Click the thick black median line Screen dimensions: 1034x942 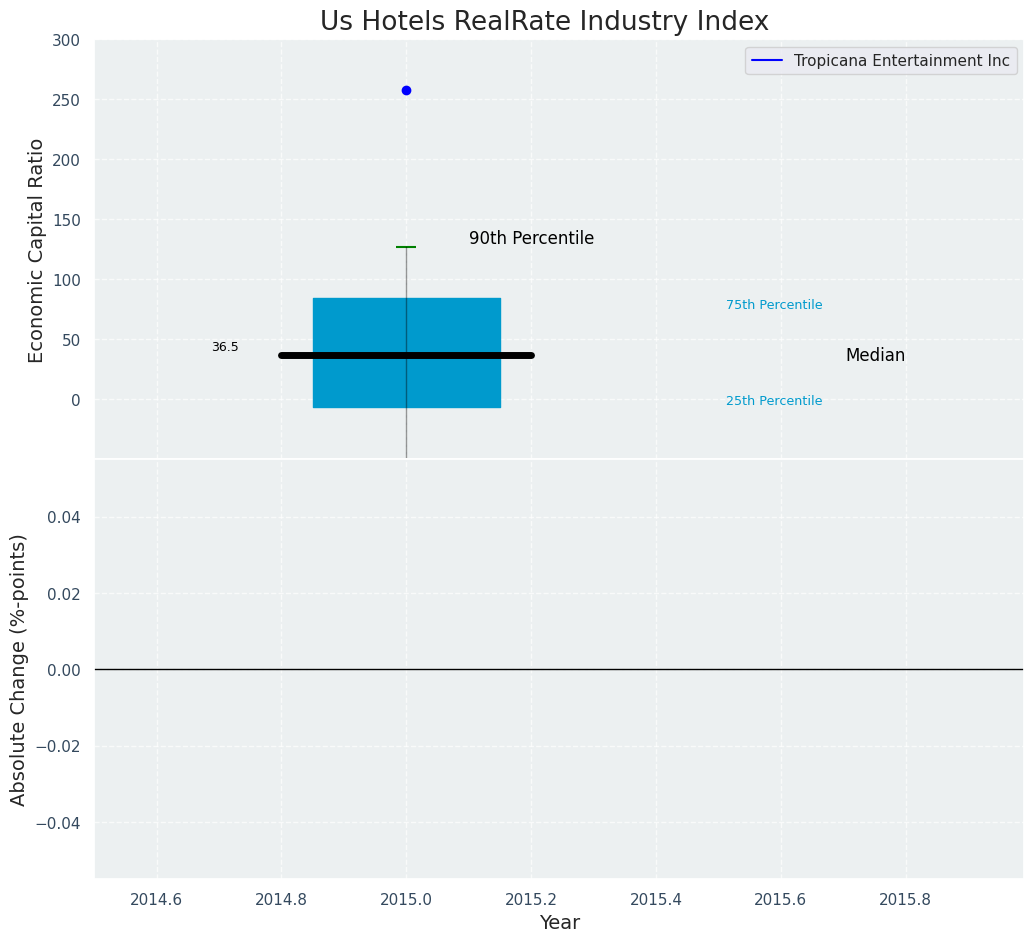click(406, 356)
